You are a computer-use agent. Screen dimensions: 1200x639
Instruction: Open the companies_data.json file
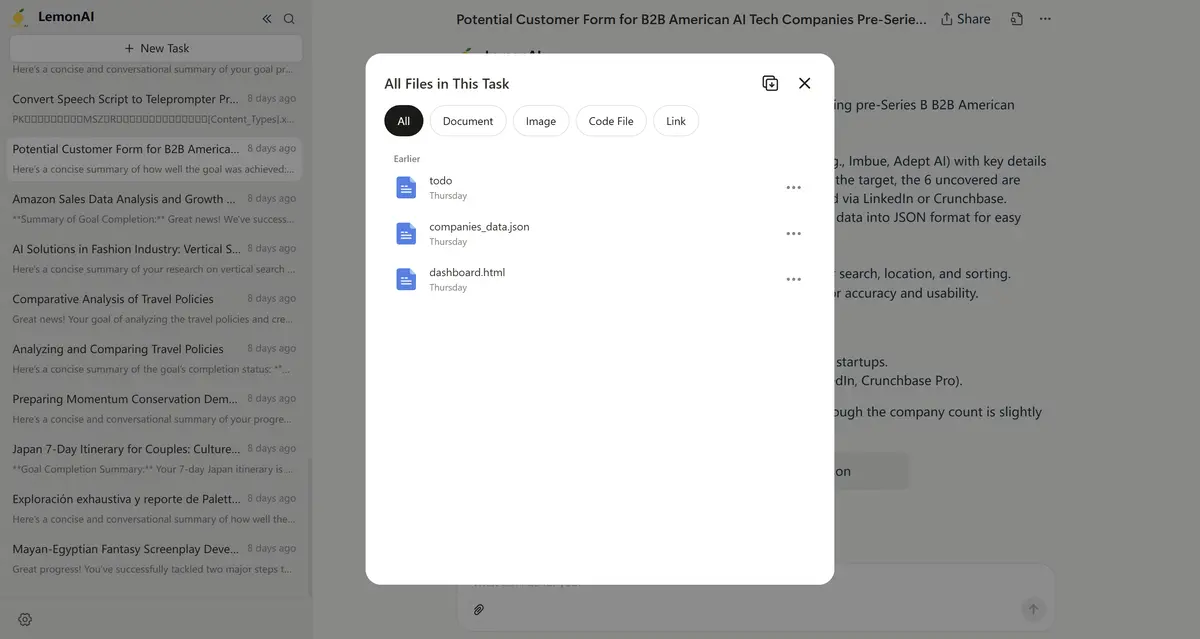[x=479, y=227]
